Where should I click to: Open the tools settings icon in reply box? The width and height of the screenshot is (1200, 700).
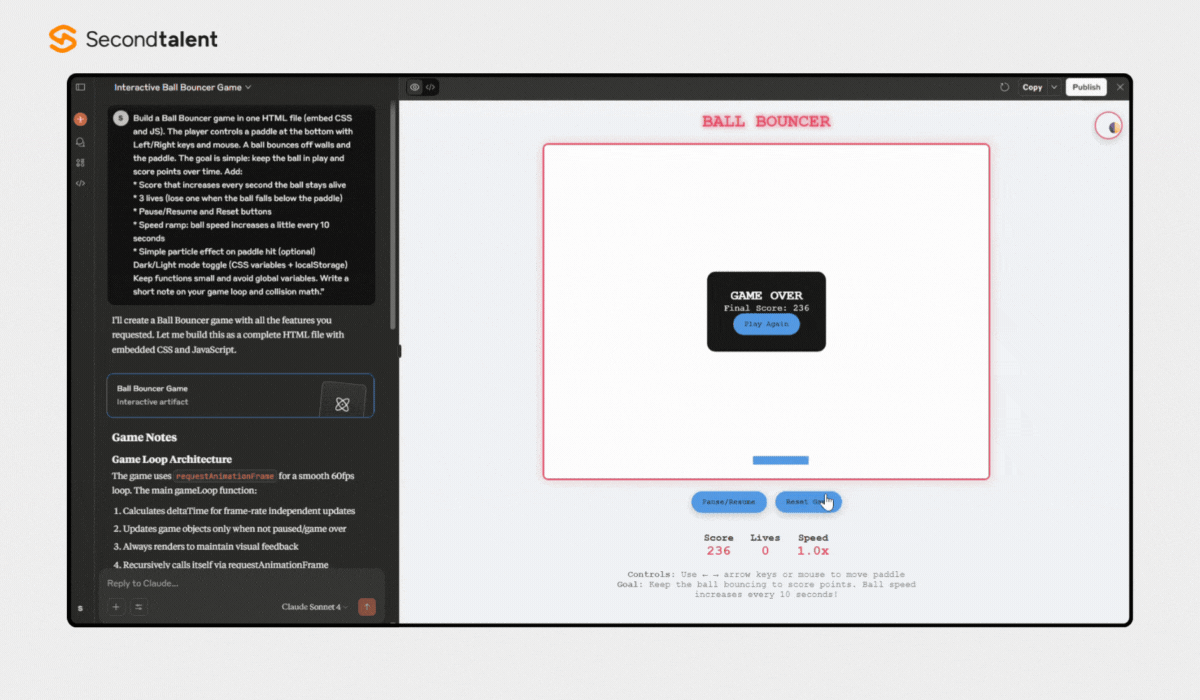139,607
